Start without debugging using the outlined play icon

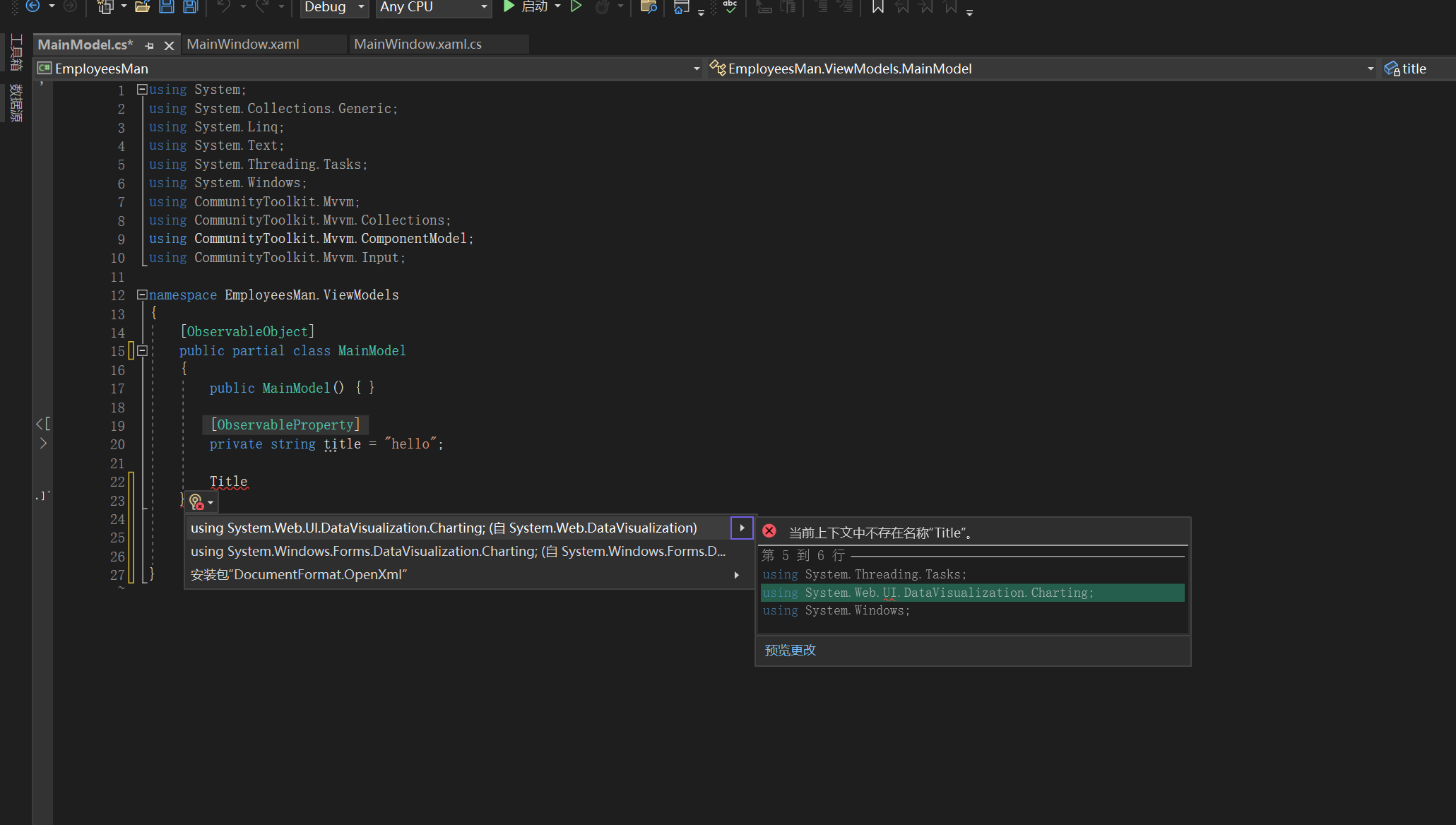tap(576, 6)
